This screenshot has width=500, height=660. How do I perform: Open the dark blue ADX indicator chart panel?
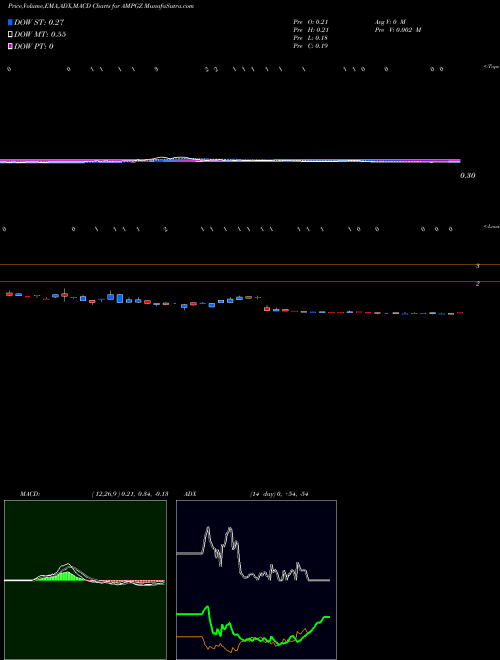256,580
